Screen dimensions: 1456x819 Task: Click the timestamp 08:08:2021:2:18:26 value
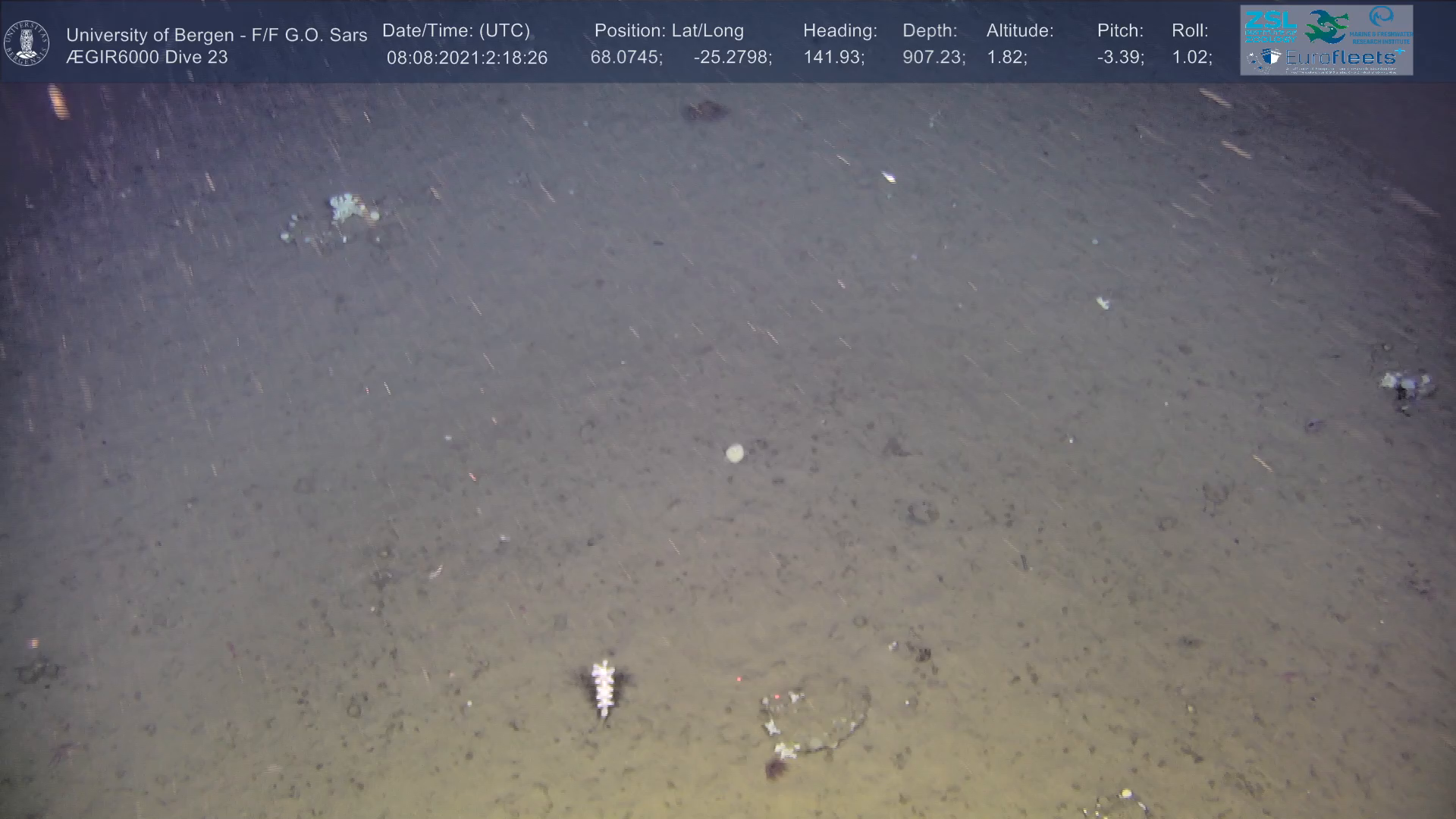pyautogui.click(x=466, y=58)
